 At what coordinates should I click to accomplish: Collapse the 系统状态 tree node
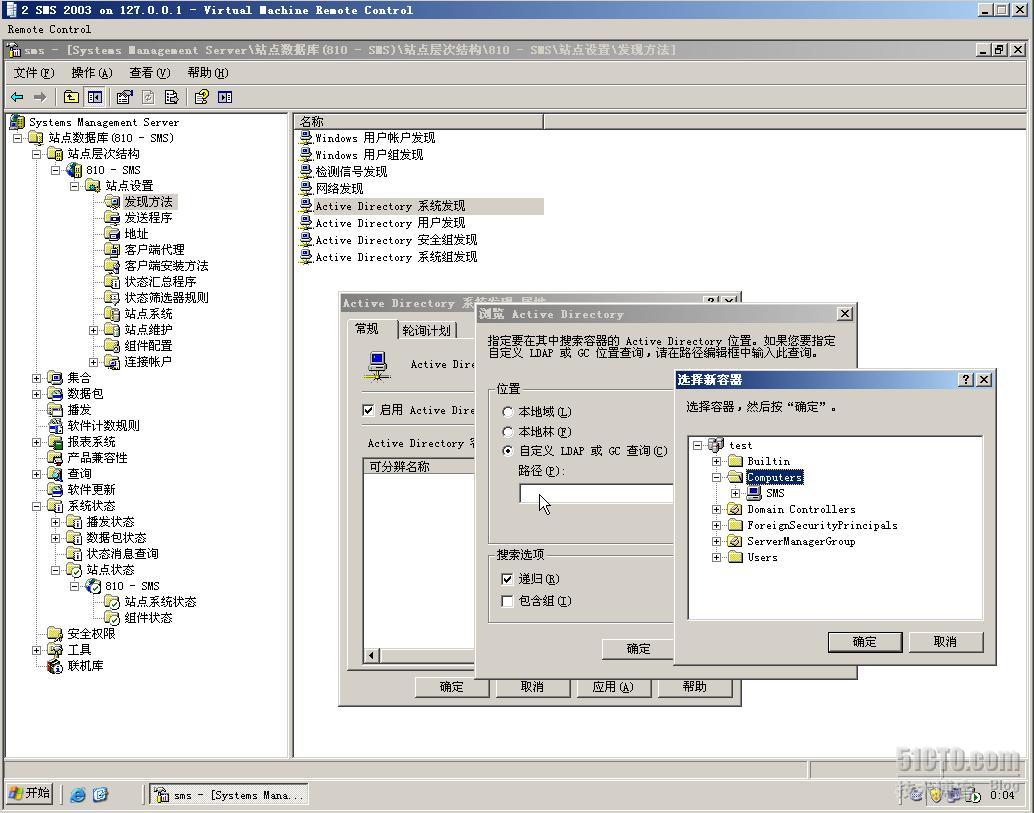(x=37, y=506)
